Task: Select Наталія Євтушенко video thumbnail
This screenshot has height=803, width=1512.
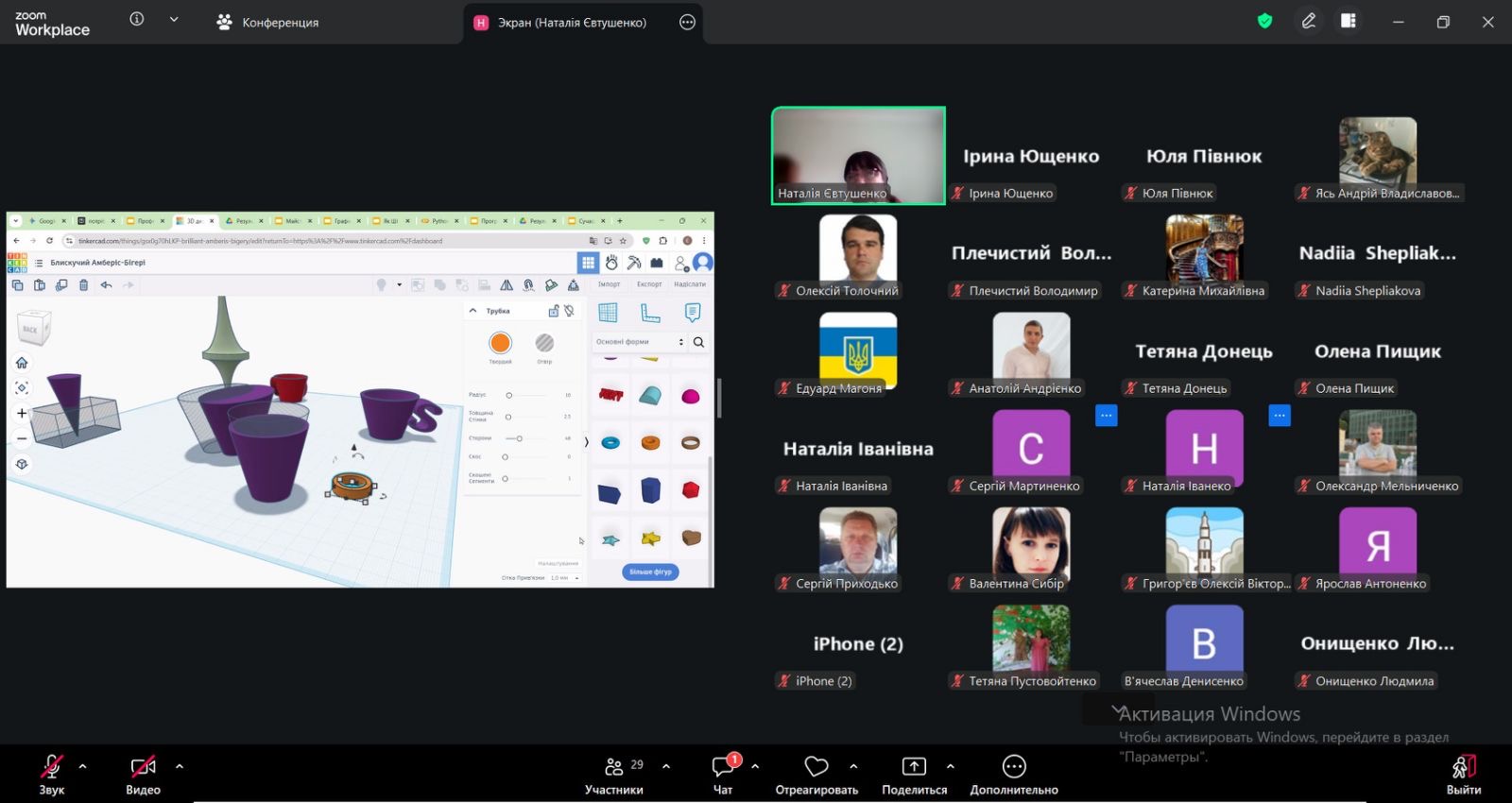Action: (858, 155)
